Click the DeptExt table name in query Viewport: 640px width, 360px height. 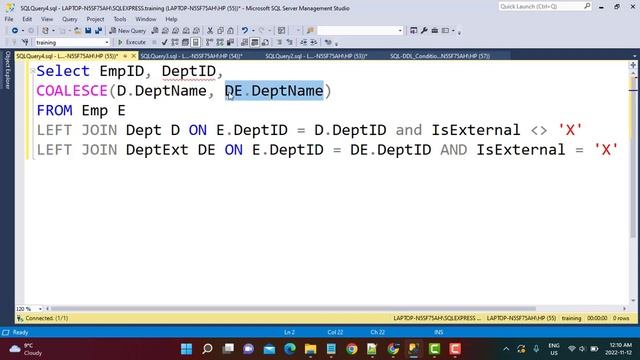click(157, 150)
